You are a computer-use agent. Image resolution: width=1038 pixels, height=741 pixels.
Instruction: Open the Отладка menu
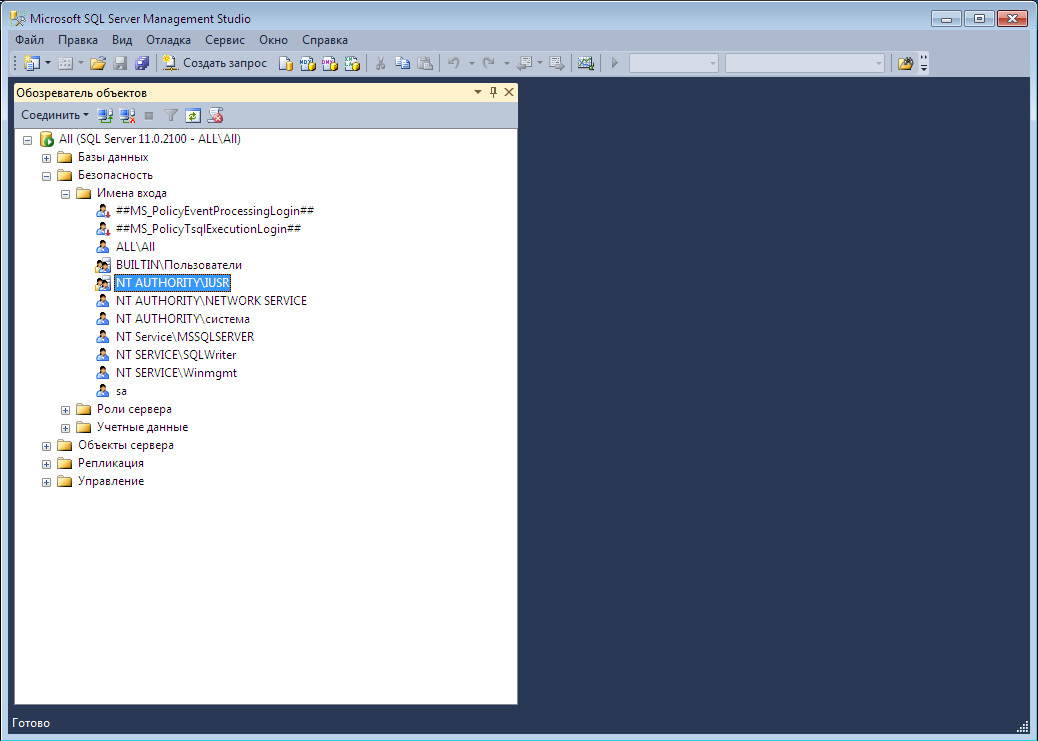pyautogui.click(x=168, y=40)
